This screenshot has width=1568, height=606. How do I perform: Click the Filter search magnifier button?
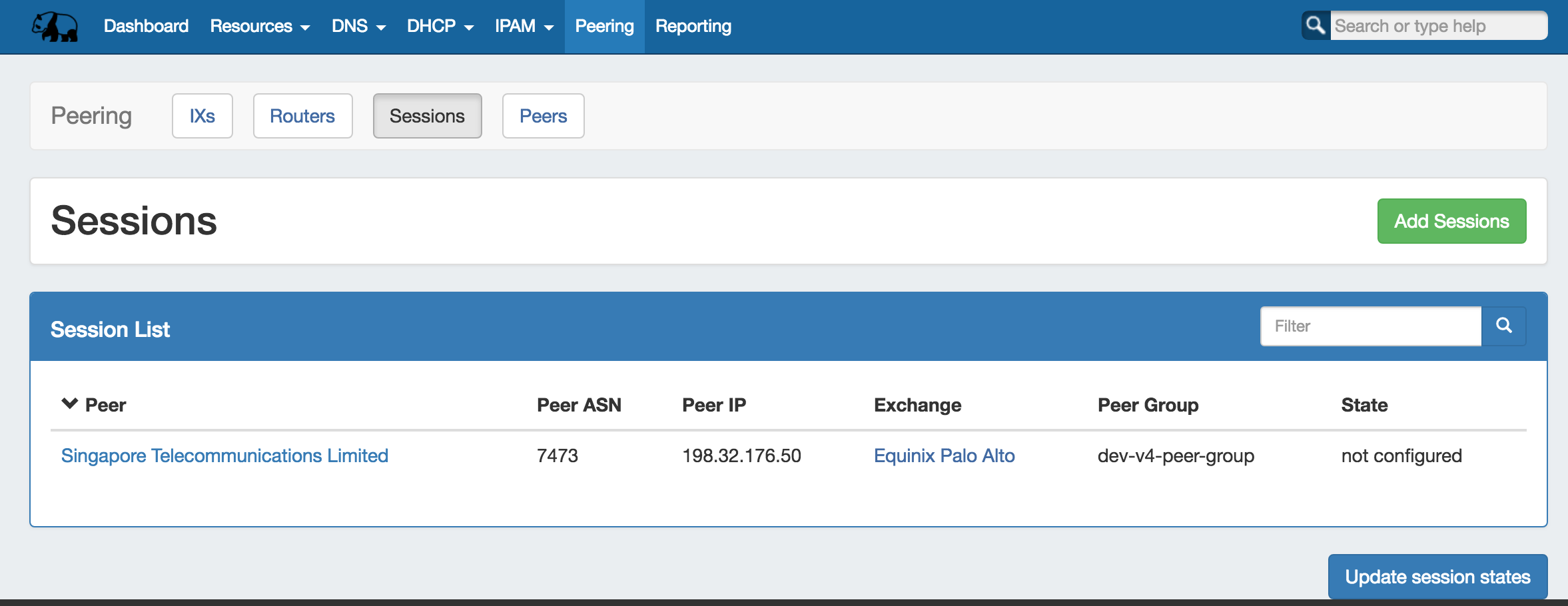pyautogui.click(x=1503, y=326)
